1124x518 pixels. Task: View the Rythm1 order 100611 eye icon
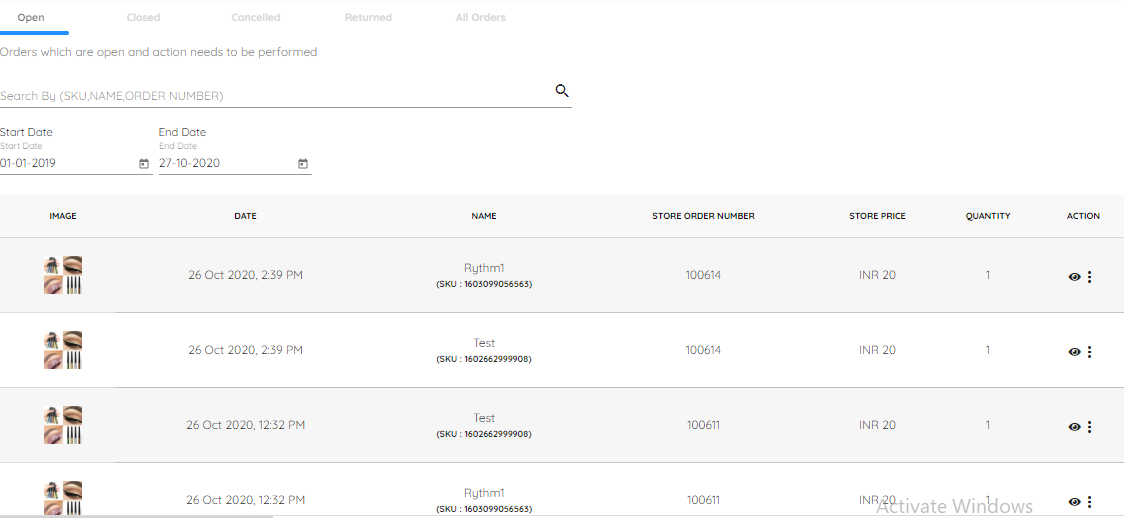pyautogui.click(x=1074, y=502)
